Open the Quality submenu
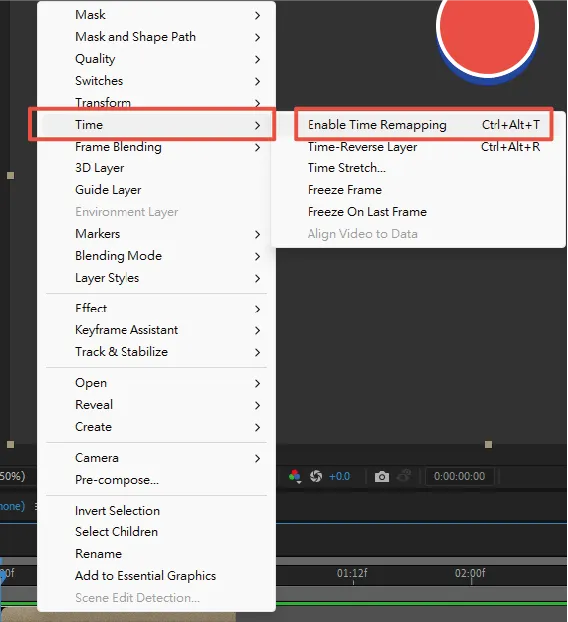 click(156, 59)
